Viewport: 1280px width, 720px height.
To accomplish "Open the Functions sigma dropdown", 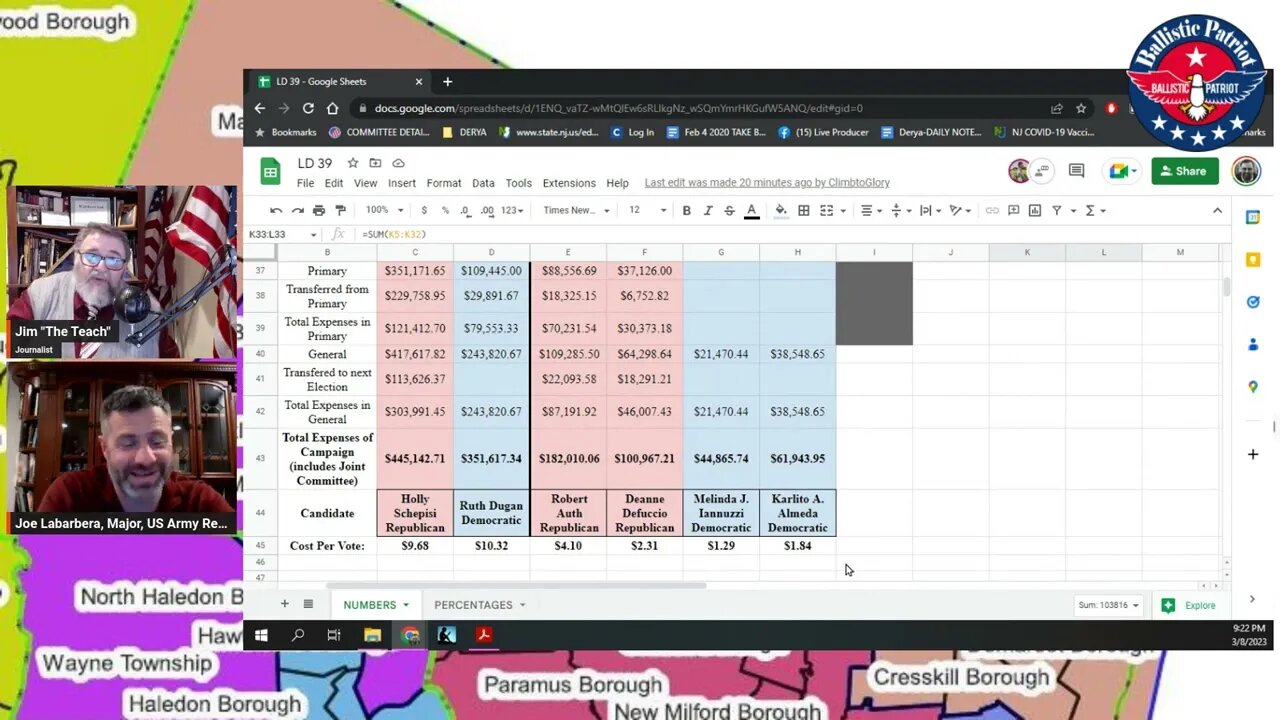I will pos(1094,210).
